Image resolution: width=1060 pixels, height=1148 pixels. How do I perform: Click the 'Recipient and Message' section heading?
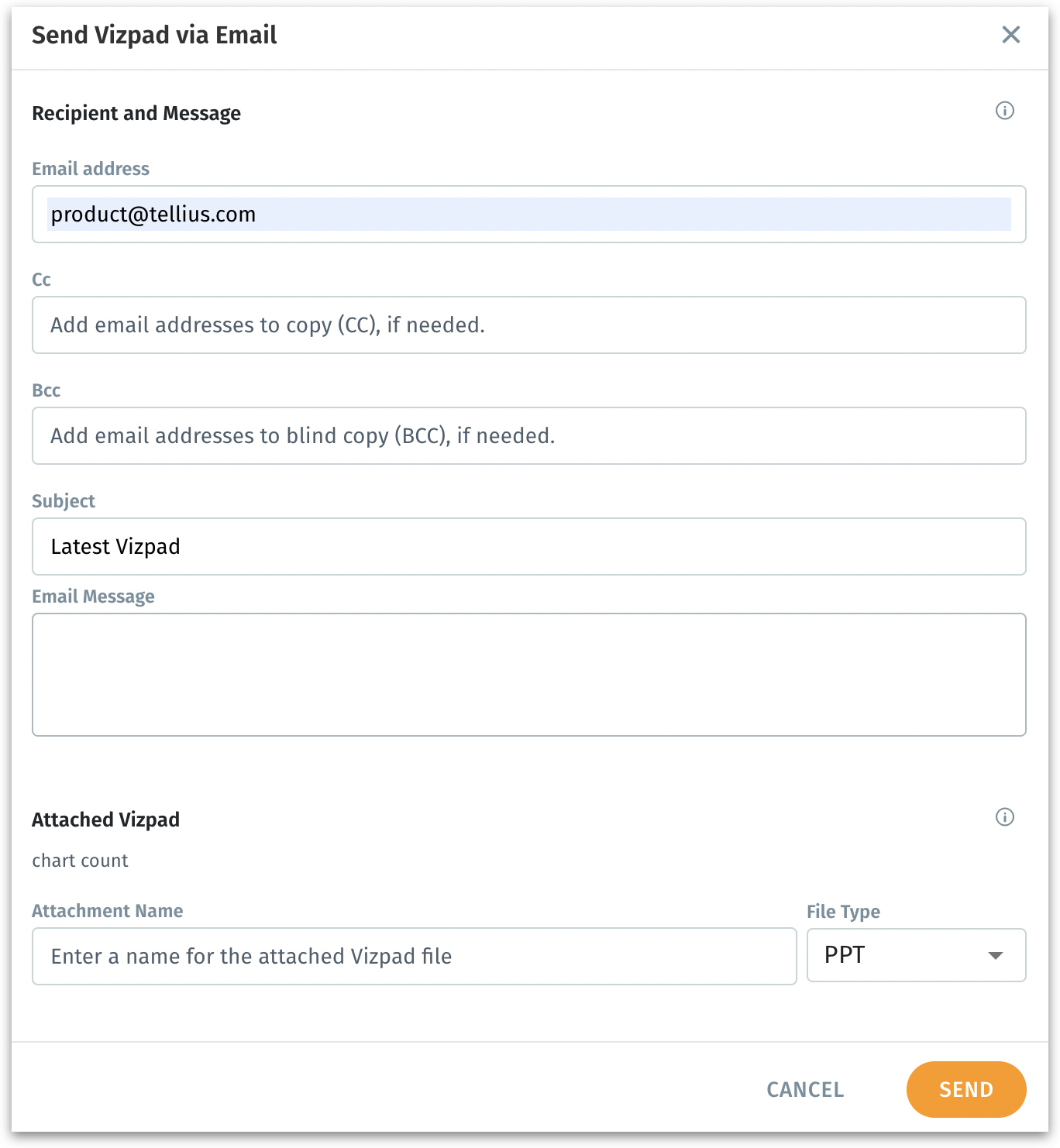136,114
